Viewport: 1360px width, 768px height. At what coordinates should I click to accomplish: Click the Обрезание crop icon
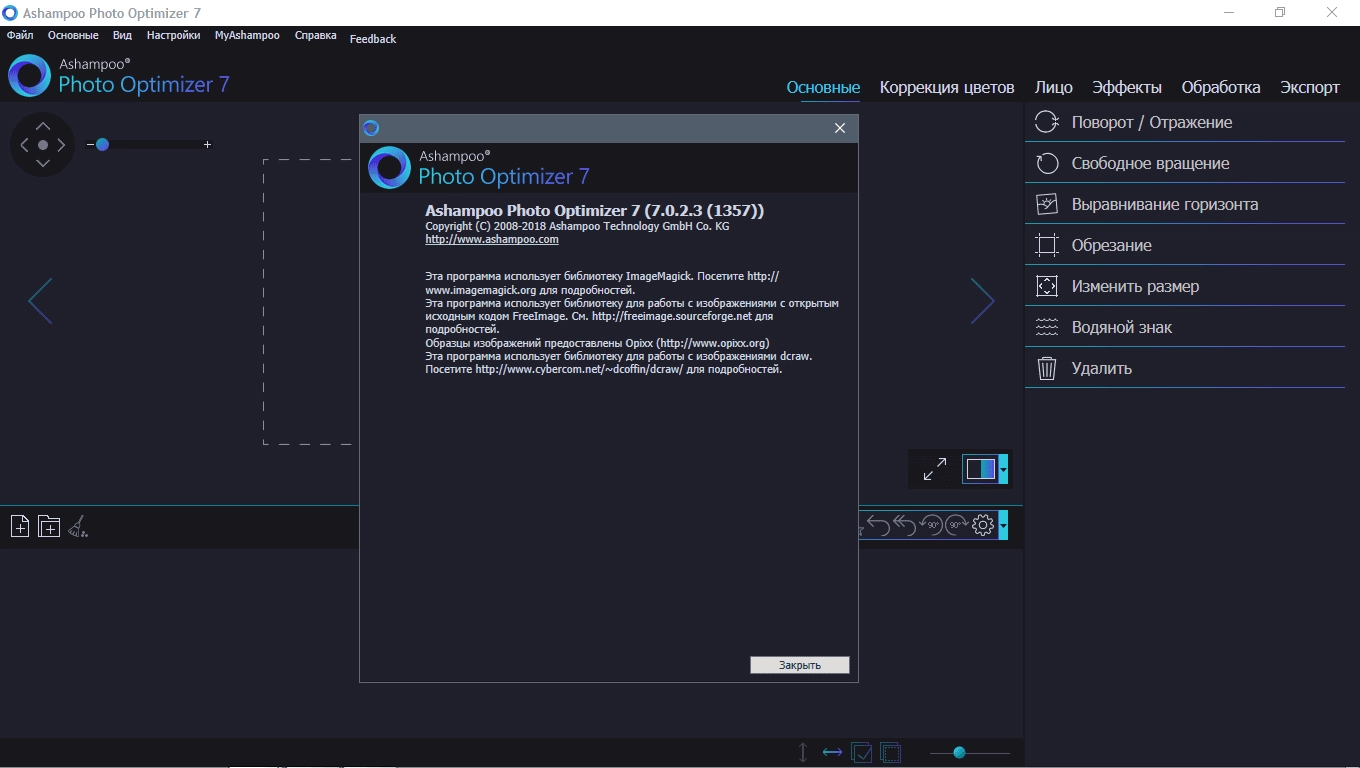point(1047,245)
